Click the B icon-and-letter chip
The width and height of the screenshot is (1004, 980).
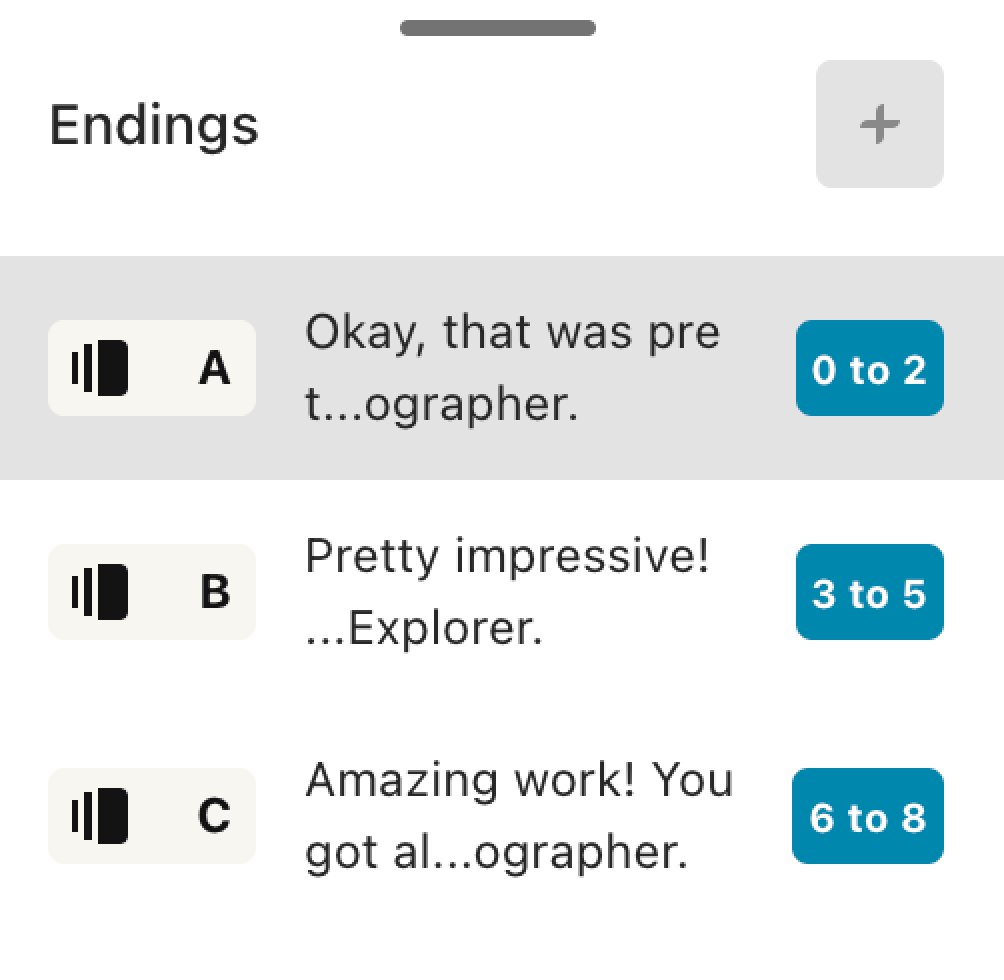pyautogui.click(x=152, y=592)
